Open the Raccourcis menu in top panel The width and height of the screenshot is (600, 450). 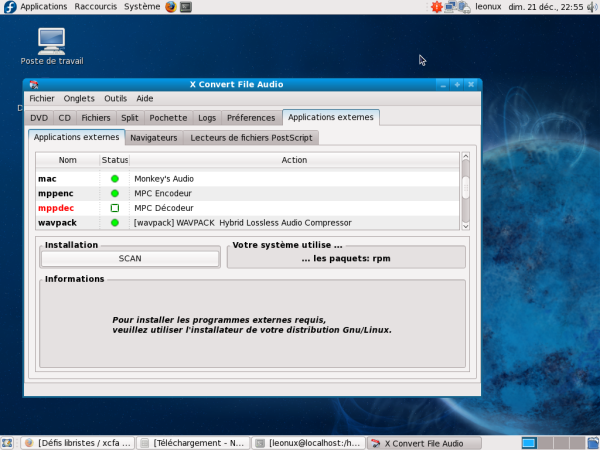[96, 7]
